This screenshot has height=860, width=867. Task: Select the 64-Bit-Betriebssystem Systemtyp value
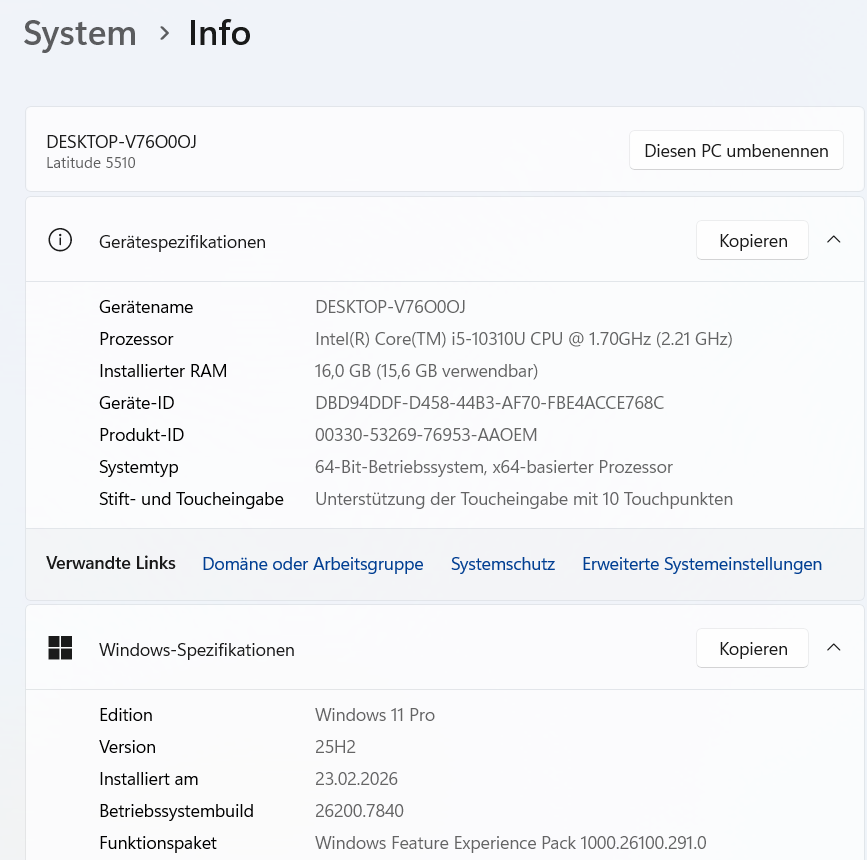point(494,467)
